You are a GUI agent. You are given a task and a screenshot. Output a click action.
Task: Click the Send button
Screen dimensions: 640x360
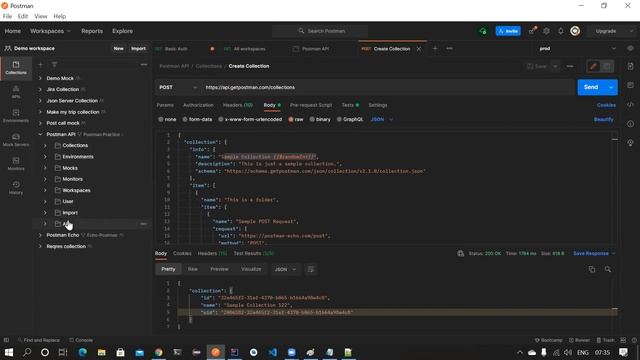point(591,87)
